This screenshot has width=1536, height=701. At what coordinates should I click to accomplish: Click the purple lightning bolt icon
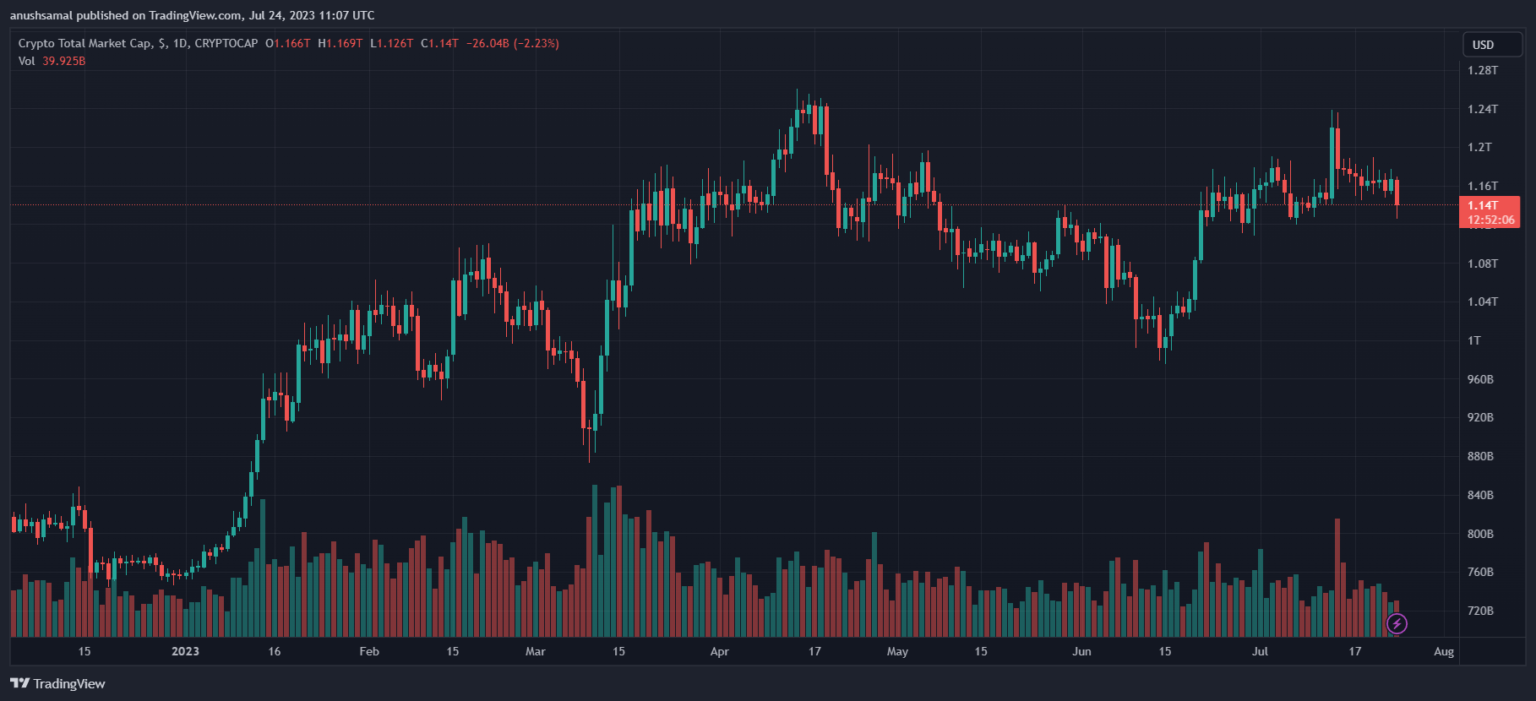1397,624
